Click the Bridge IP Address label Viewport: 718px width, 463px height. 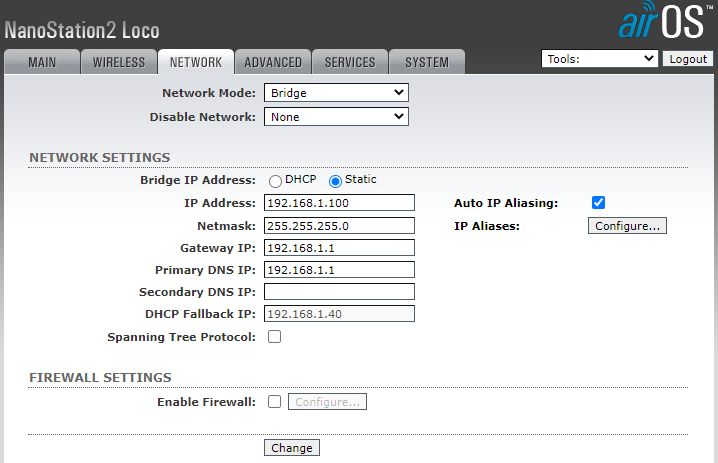198,180
